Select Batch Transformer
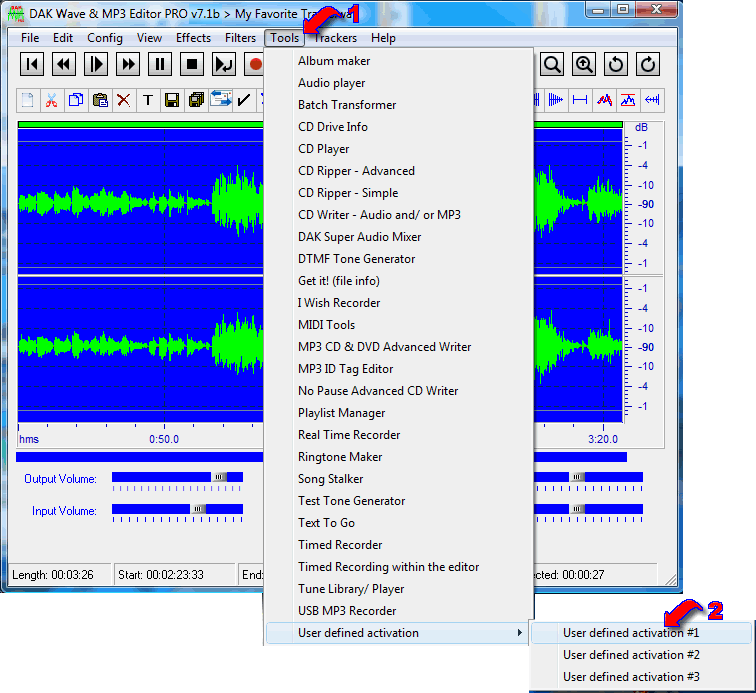The height and width of the screenshot is (693, 756). pyautogui.click(x=400, y=105)
